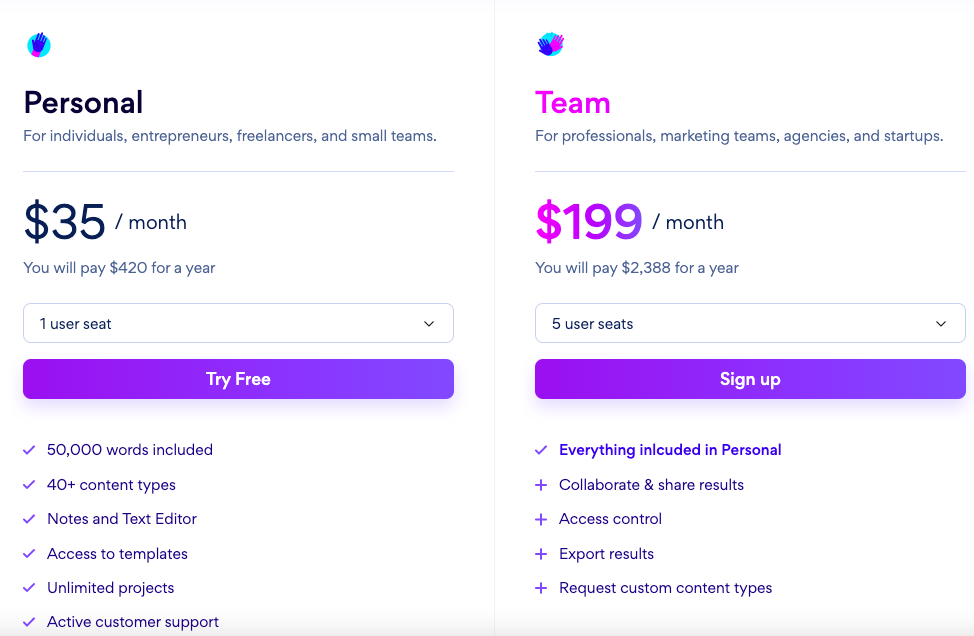This screenshot has height=636, width=974.
Task: Click plus icon by Request custom content types
Action: 541,588
